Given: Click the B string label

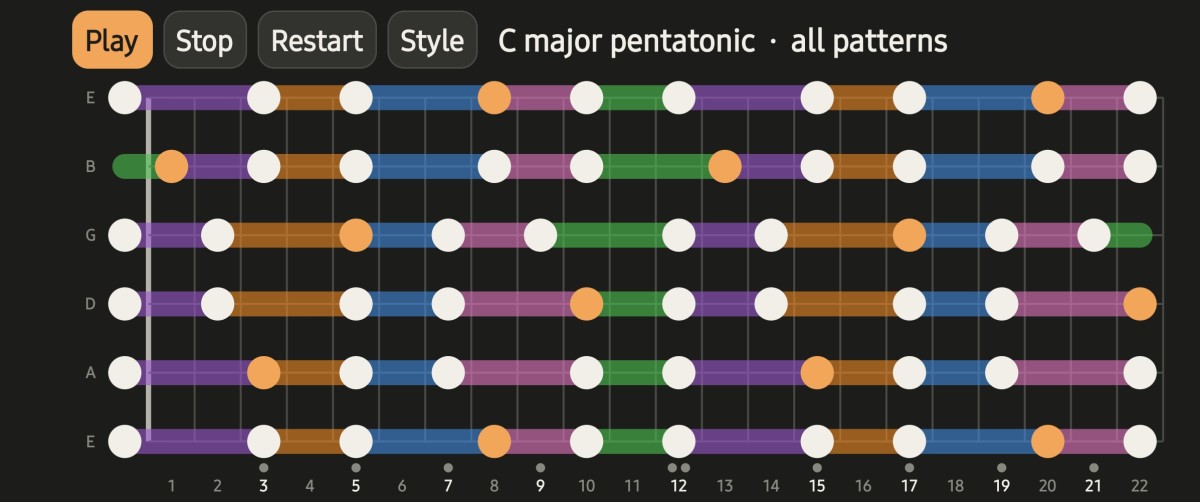Looking at the screenshot, I should 90,166.
